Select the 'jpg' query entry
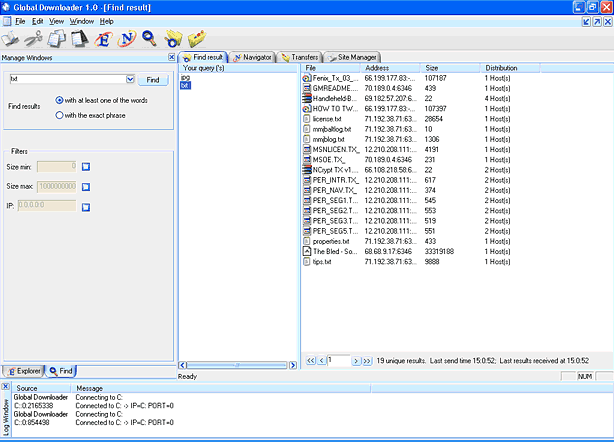This screenshot has height=442, width=614. tap(185, 78)
